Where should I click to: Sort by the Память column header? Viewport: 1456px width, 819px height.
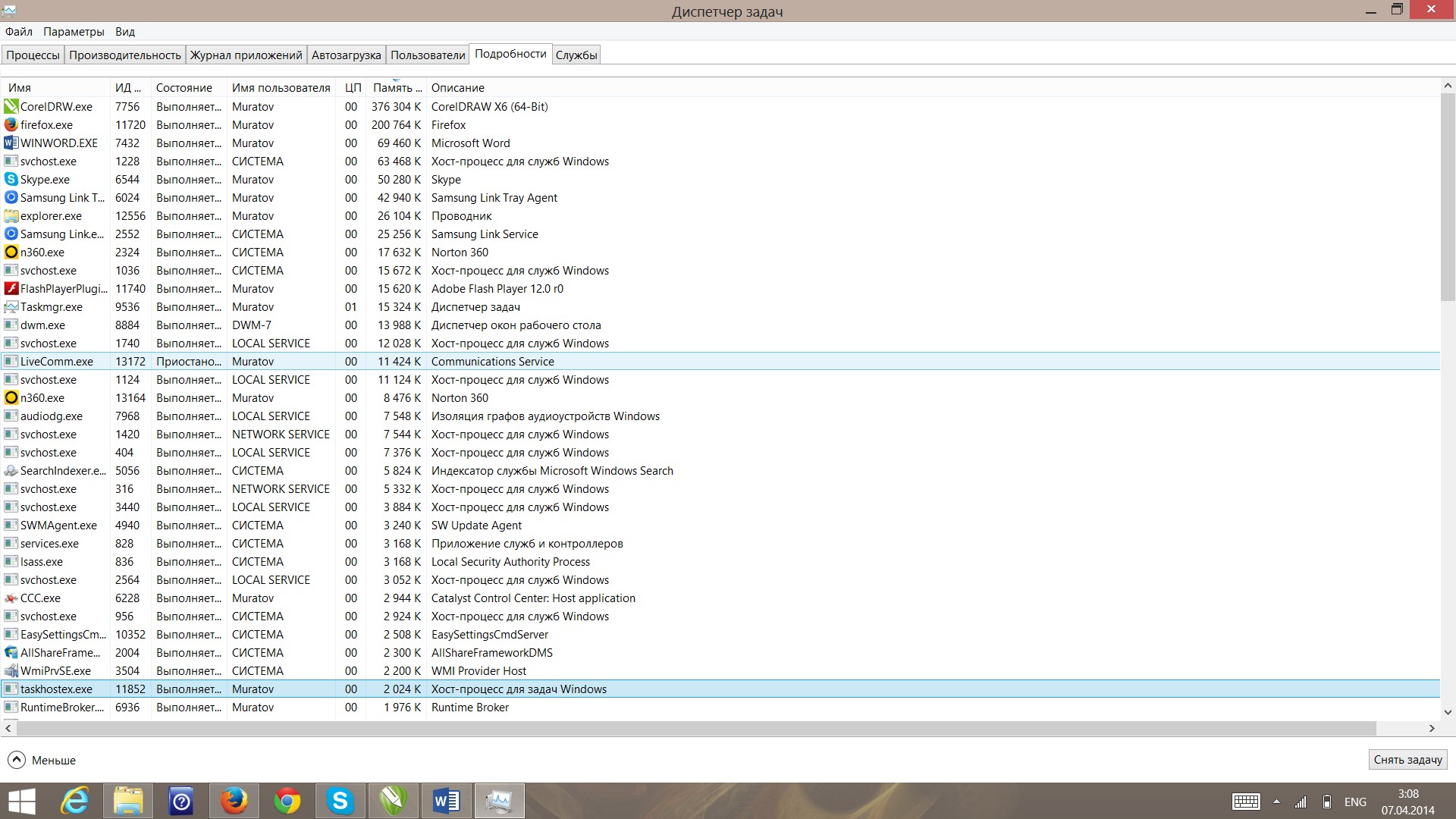point(397,88)
